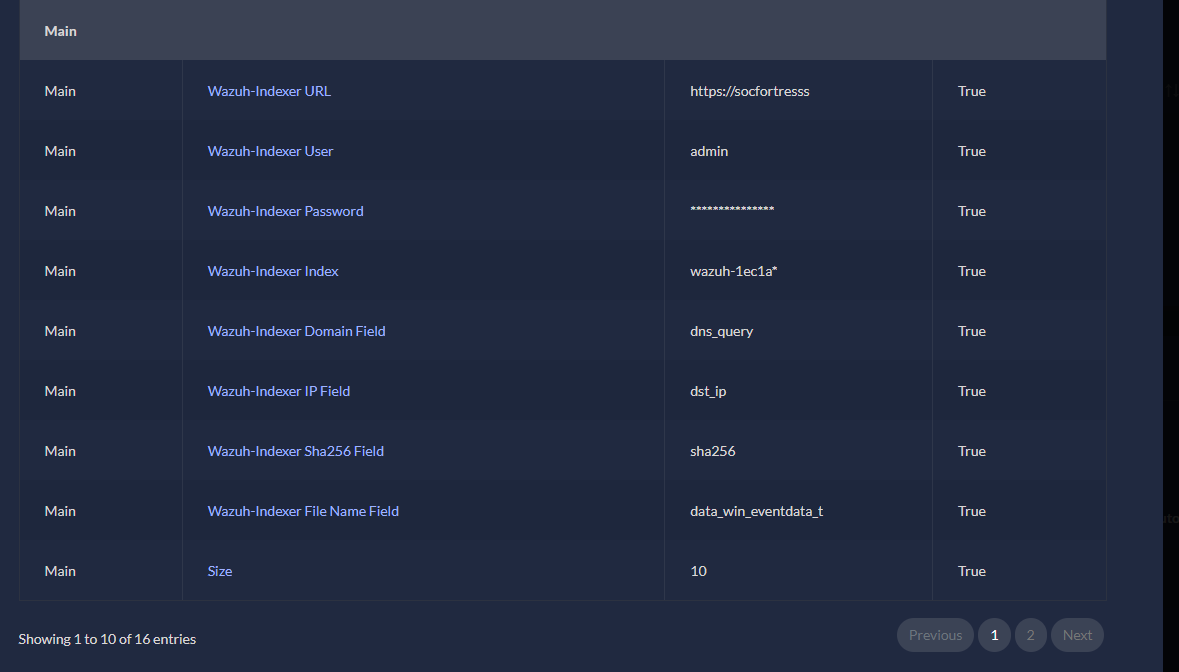Click 'True' in the Sha256 Field row
The image size is (1179, 672).
pos(971,452)
